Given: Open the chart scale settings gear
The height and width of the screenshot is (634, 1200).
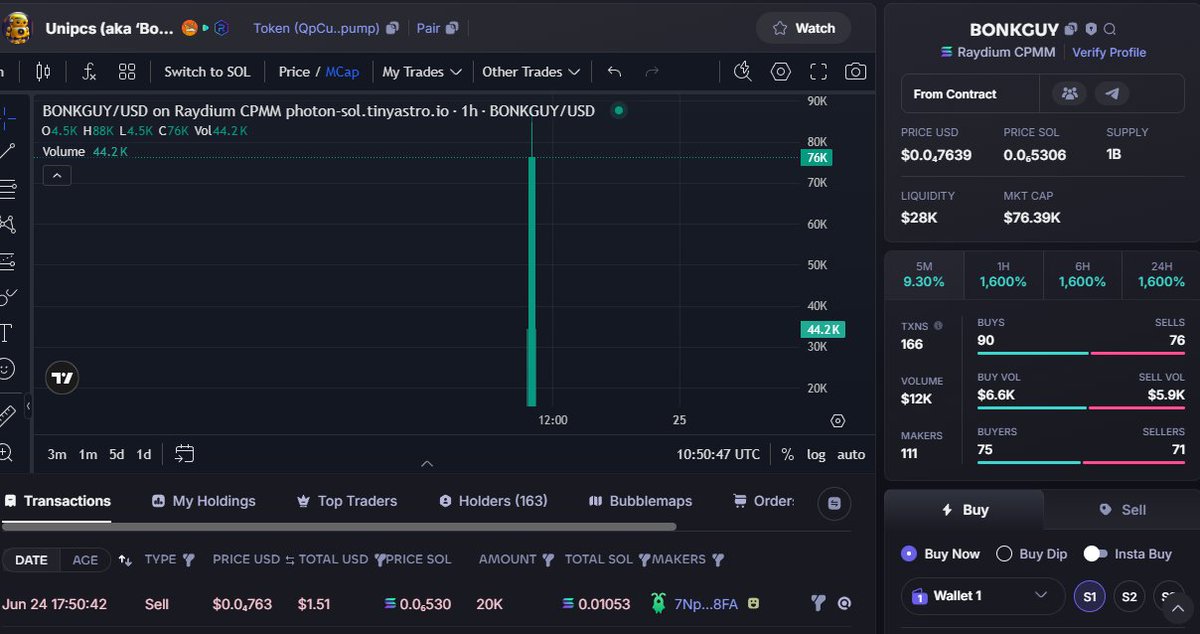Looking at the screenshot, I should coord(838,421).
